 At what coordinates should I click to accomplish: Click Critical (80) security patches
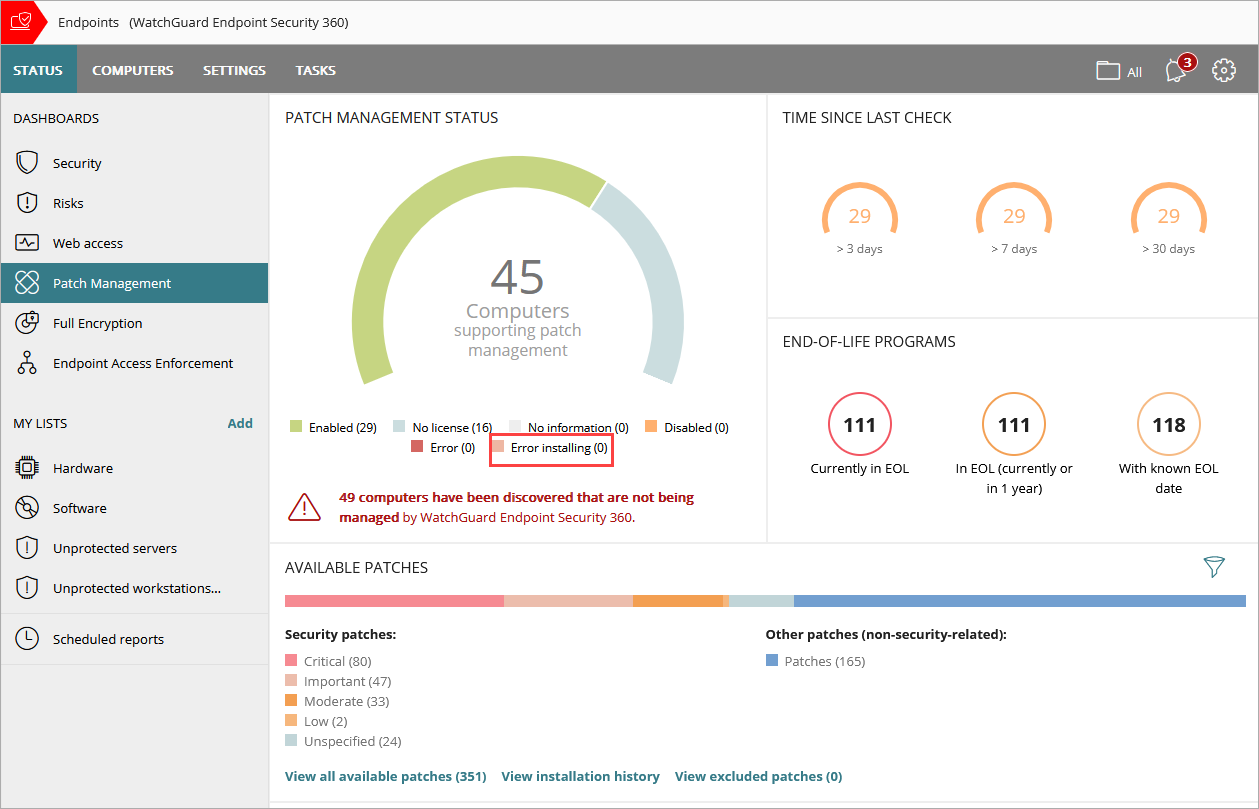pos(328,661)
